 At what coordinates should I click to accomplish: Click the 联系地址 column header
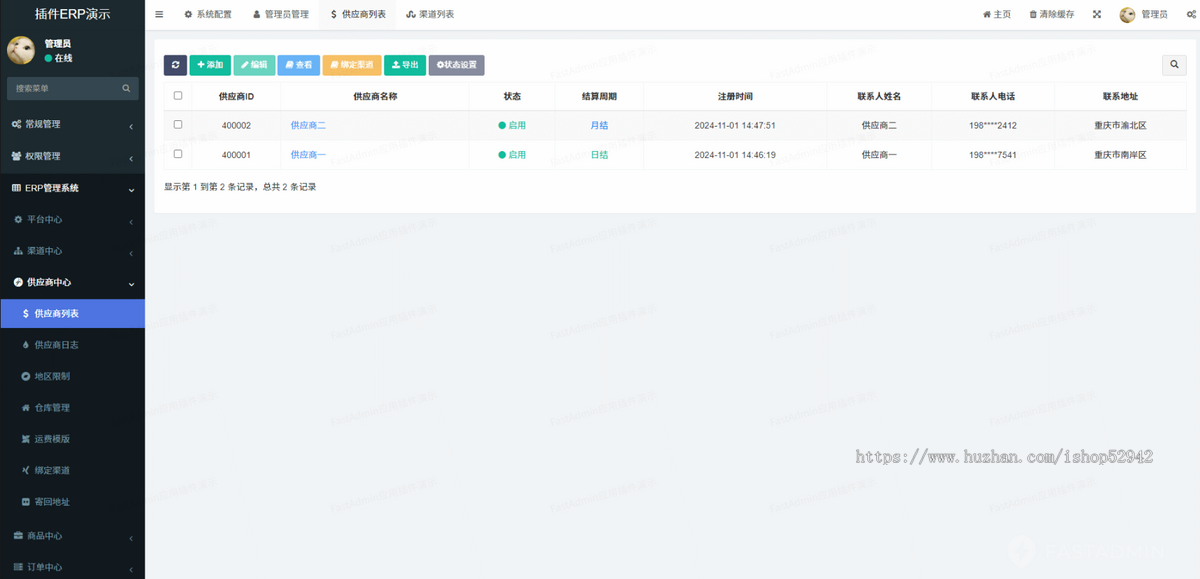1120,96
